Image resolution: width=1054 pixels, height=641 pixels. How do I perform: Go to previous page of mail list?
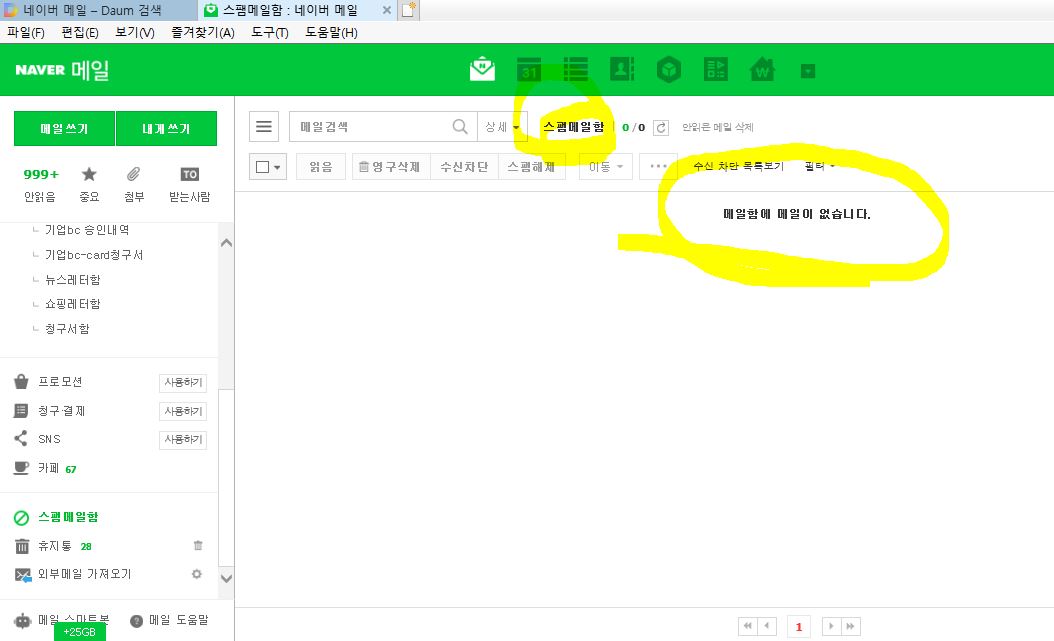(x=767, y=626)
